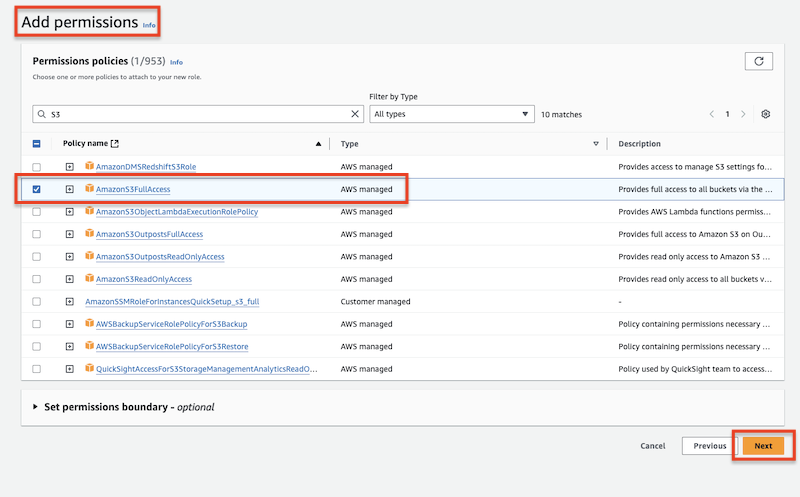Open the table preferences gear icon
Image resolution: width=800 pixels, height=497 pixels.
pyautogui.click(x=765, y=114)
